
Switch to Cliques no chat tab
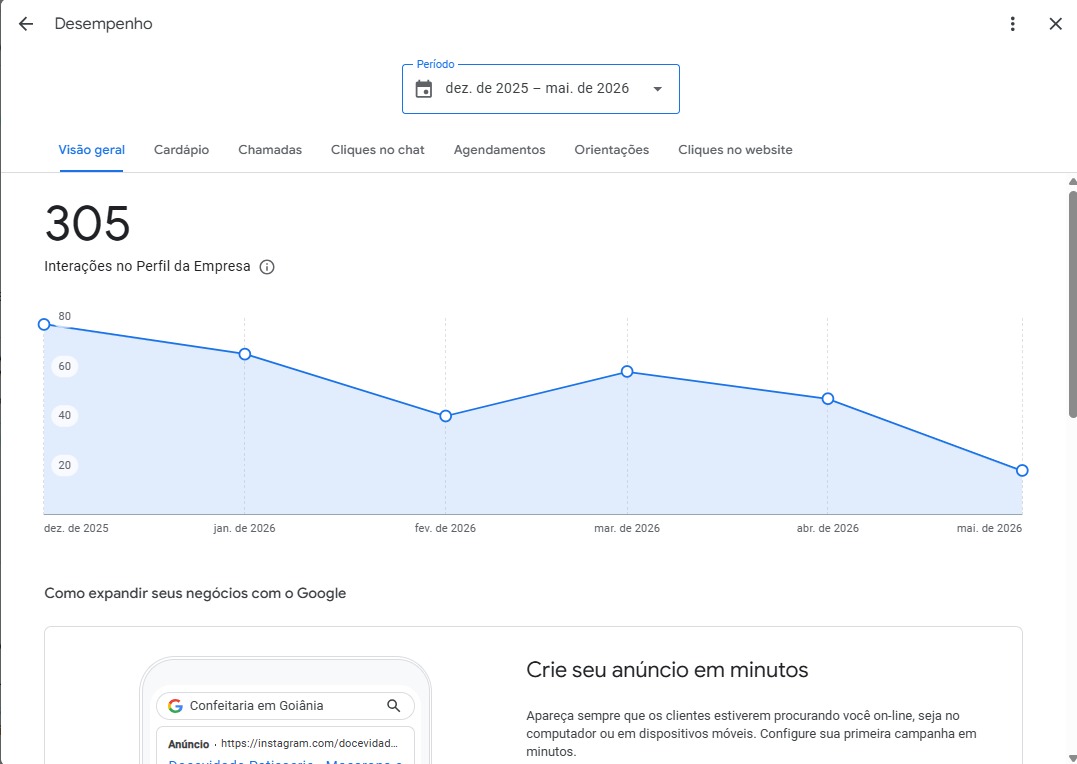click(378, 150)
